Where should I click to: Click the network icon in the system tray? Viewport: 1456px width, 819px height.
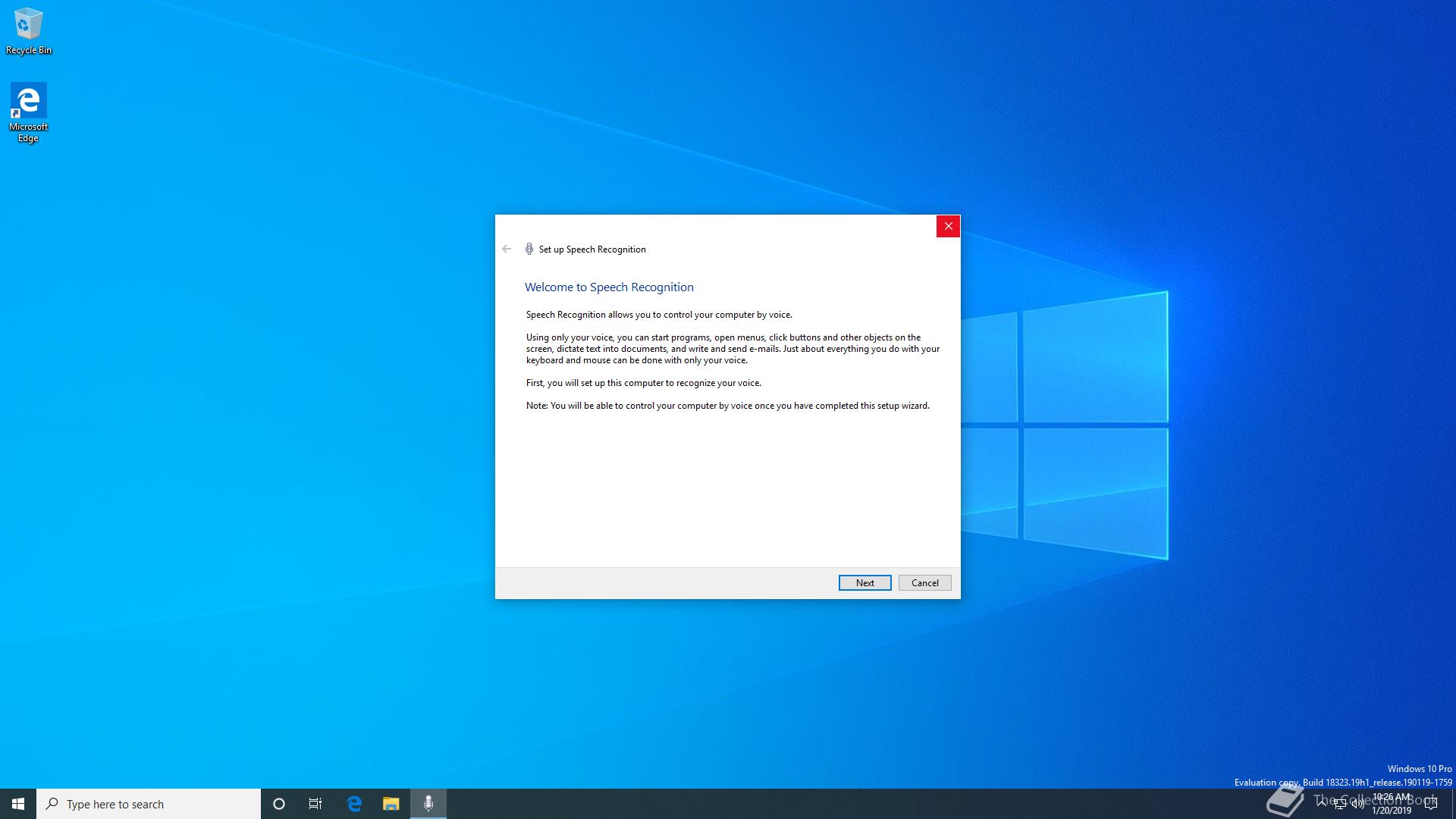pos(1340,804)
